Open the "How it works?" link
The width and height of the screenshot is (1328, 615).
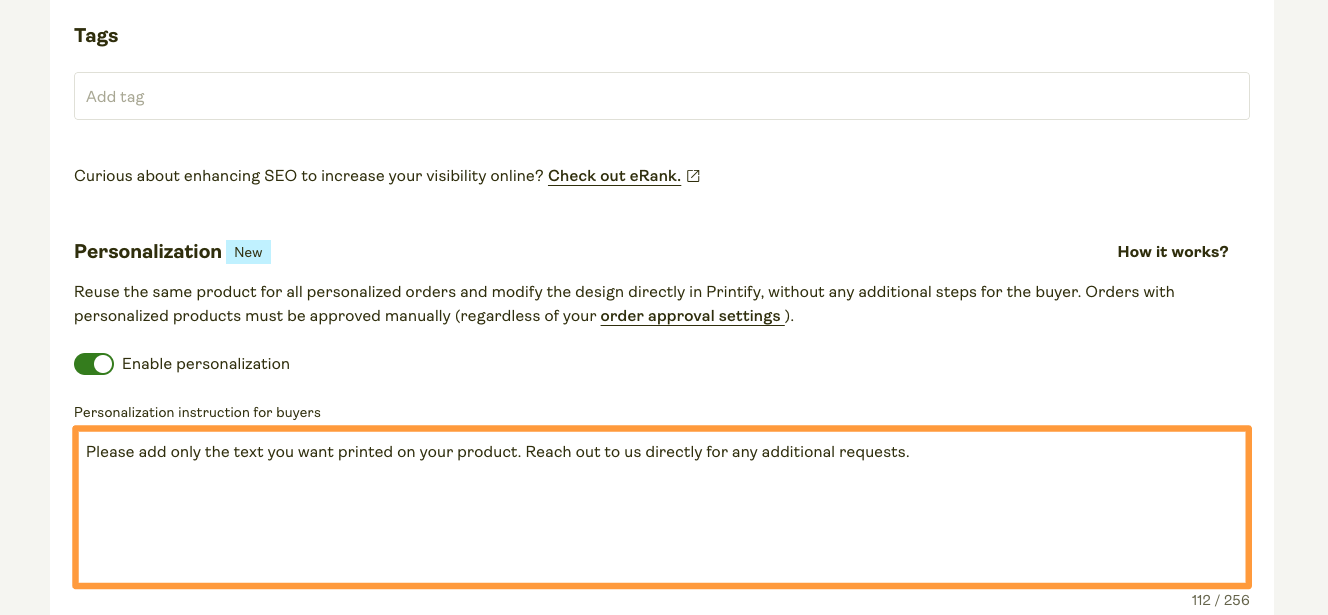pyautogui.click(x=1172, y=251)
